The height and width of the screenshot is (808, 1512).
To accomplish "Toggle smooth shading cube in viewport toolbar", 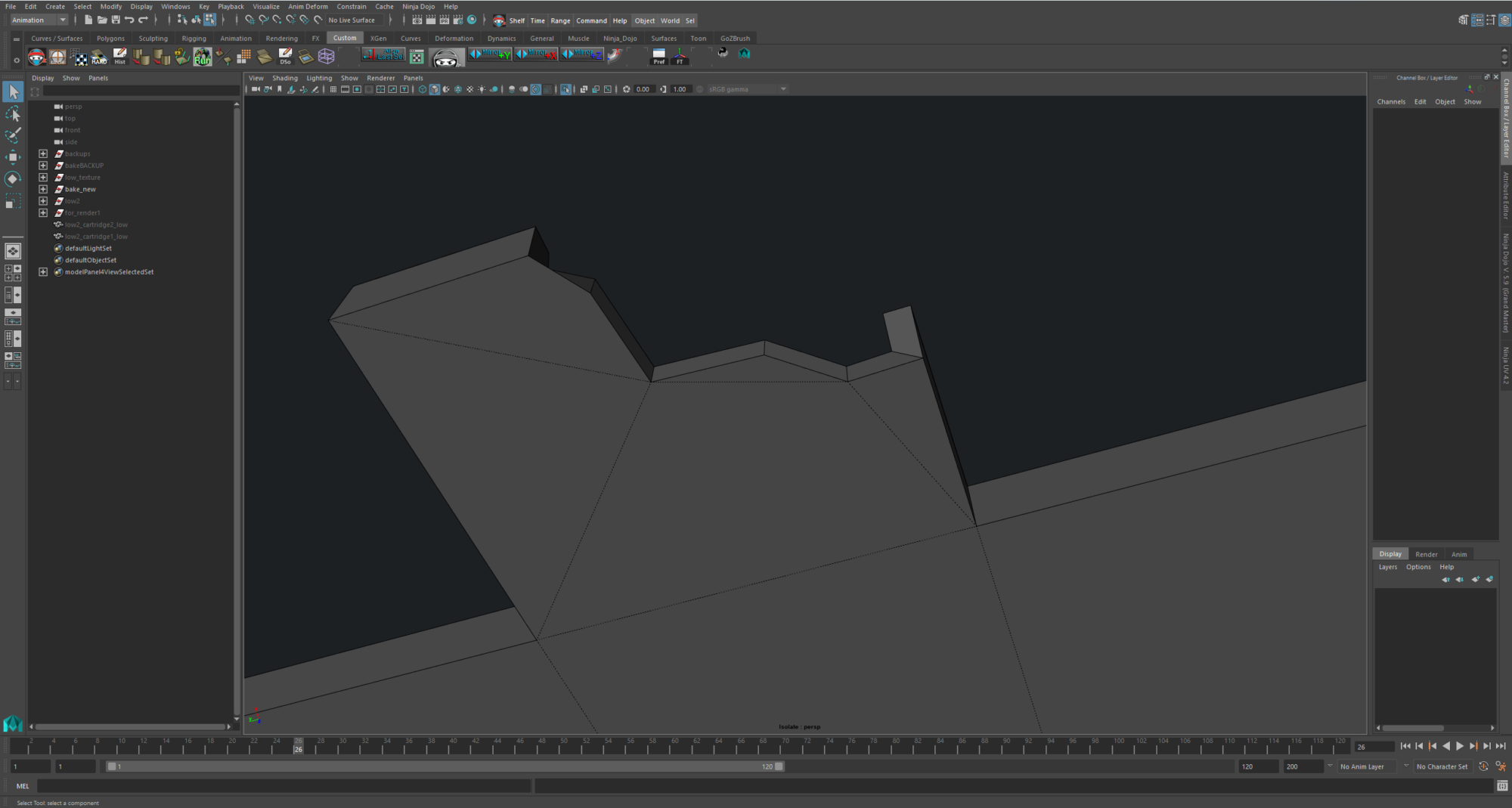I will [434, 88].
